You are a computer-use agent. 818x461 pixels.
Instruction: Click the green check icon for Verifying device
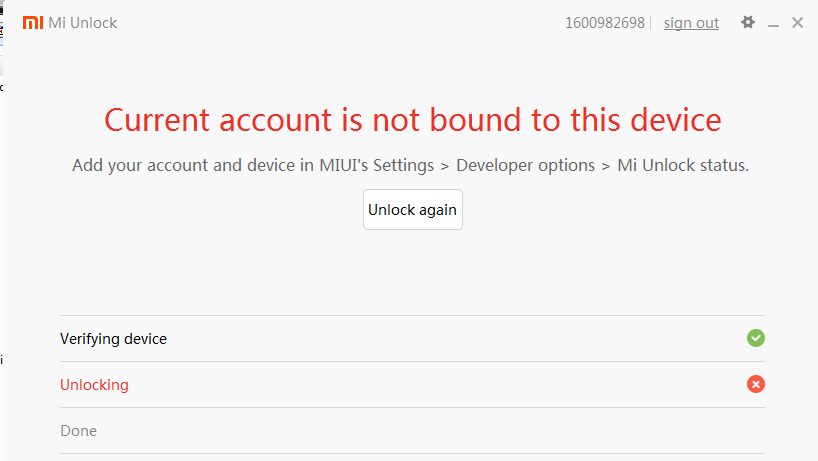point(756,338)
